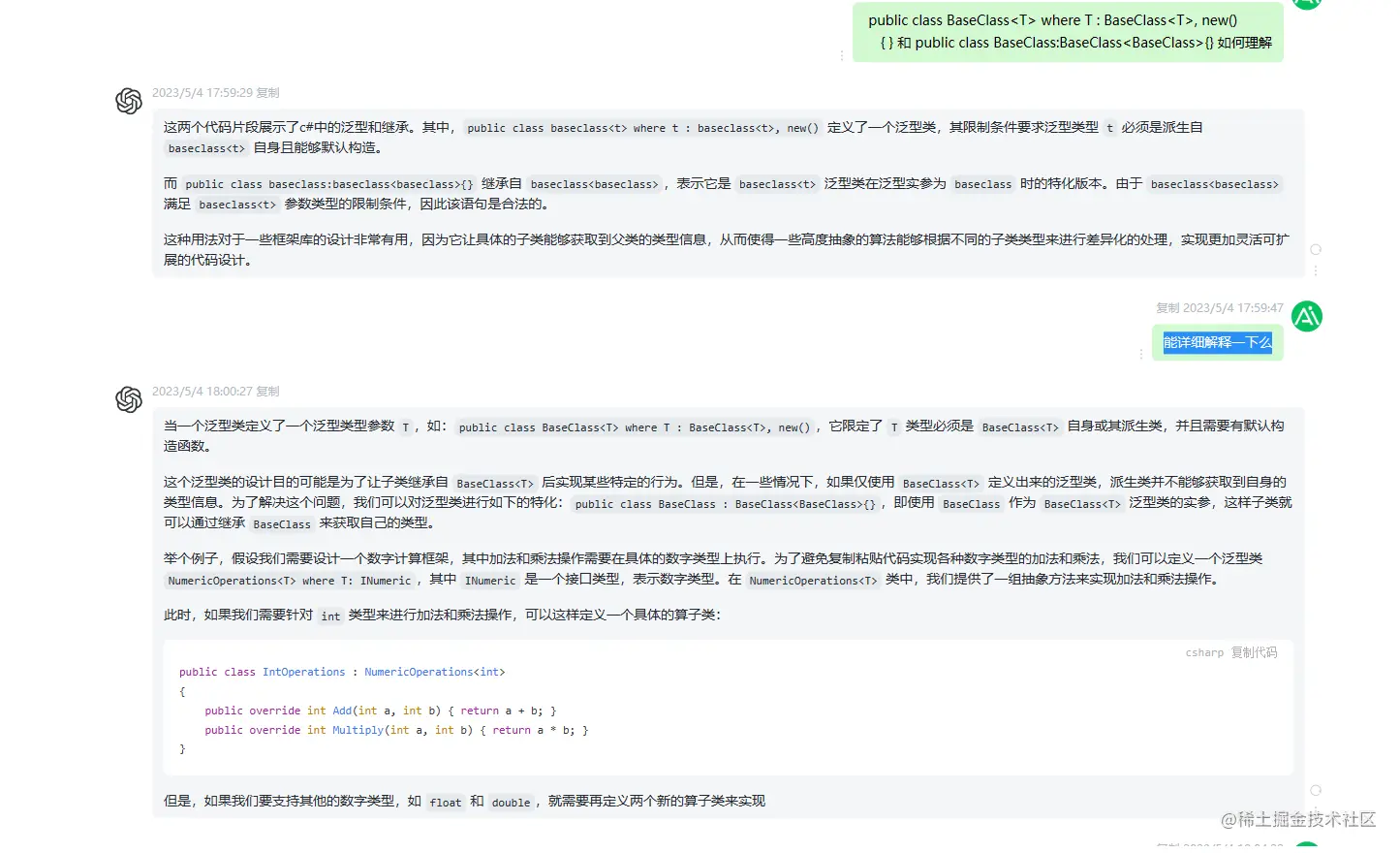The height and width of the screenshot is (853, 1400).
Task: Click the regenerate circle icon beside the second reply
Action: [1316, 791]
